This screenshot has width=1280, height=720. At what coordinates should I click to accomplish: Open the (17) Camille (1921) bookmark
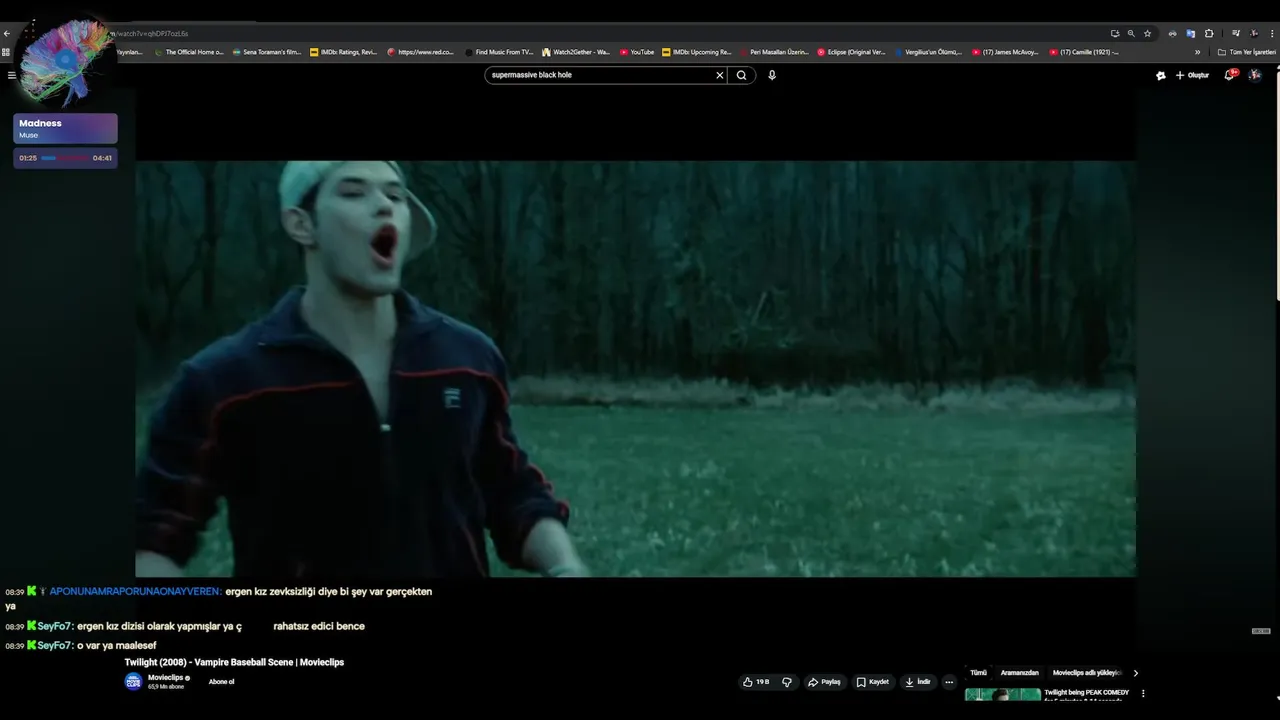pos(1083,52)
